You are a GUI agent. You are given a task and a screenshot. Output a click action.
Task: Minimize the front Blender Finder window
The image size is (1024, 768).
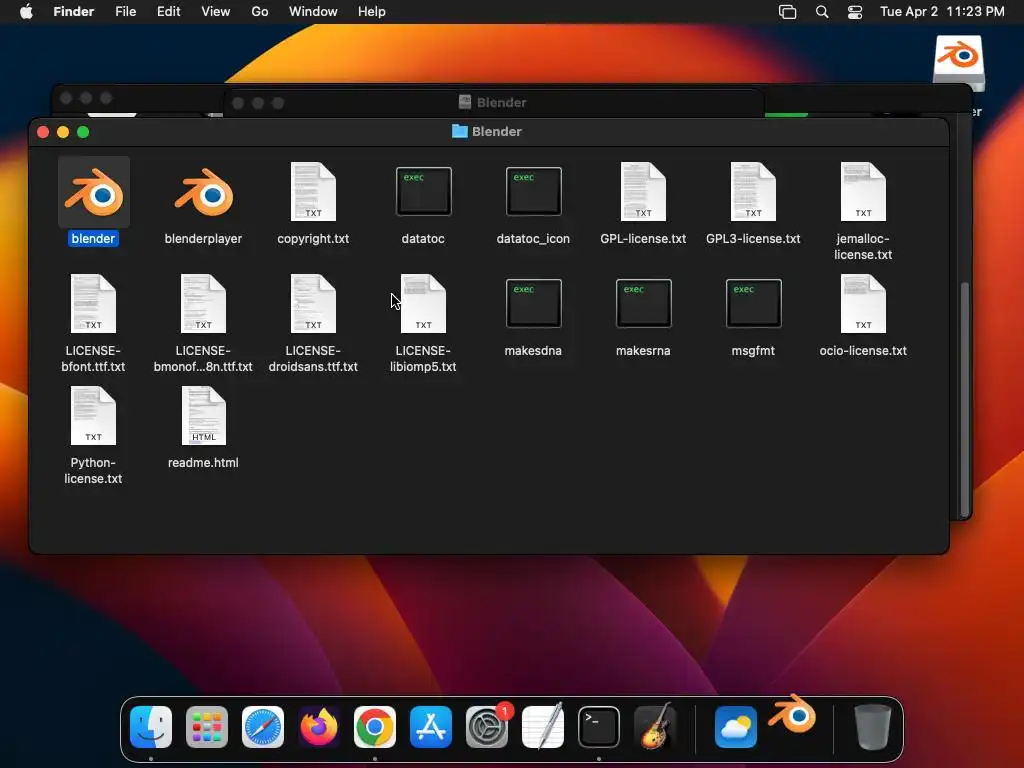pyautogui.click(x=63, y=132)
